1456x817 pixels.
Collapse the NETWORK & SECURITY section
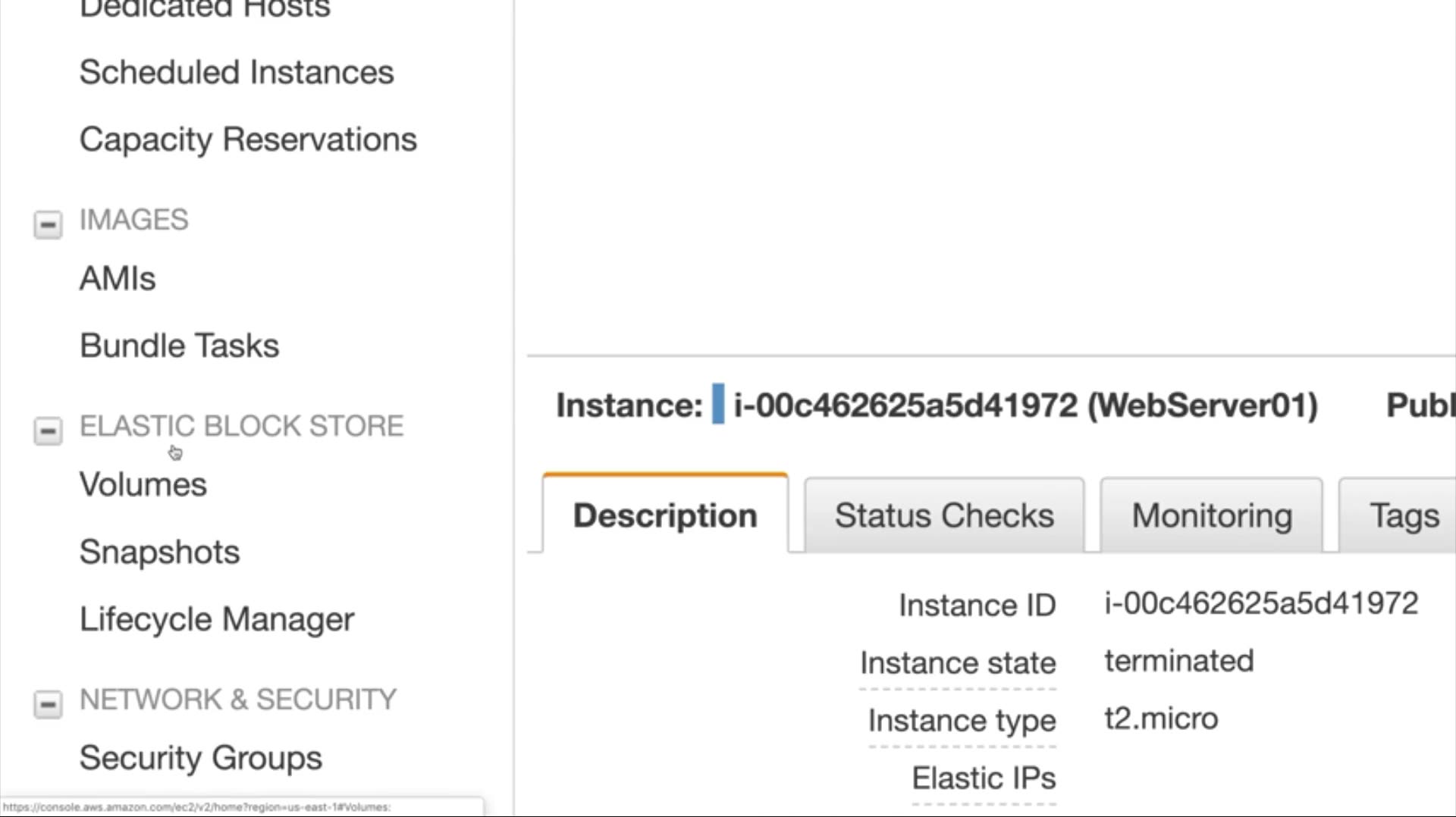48,704
